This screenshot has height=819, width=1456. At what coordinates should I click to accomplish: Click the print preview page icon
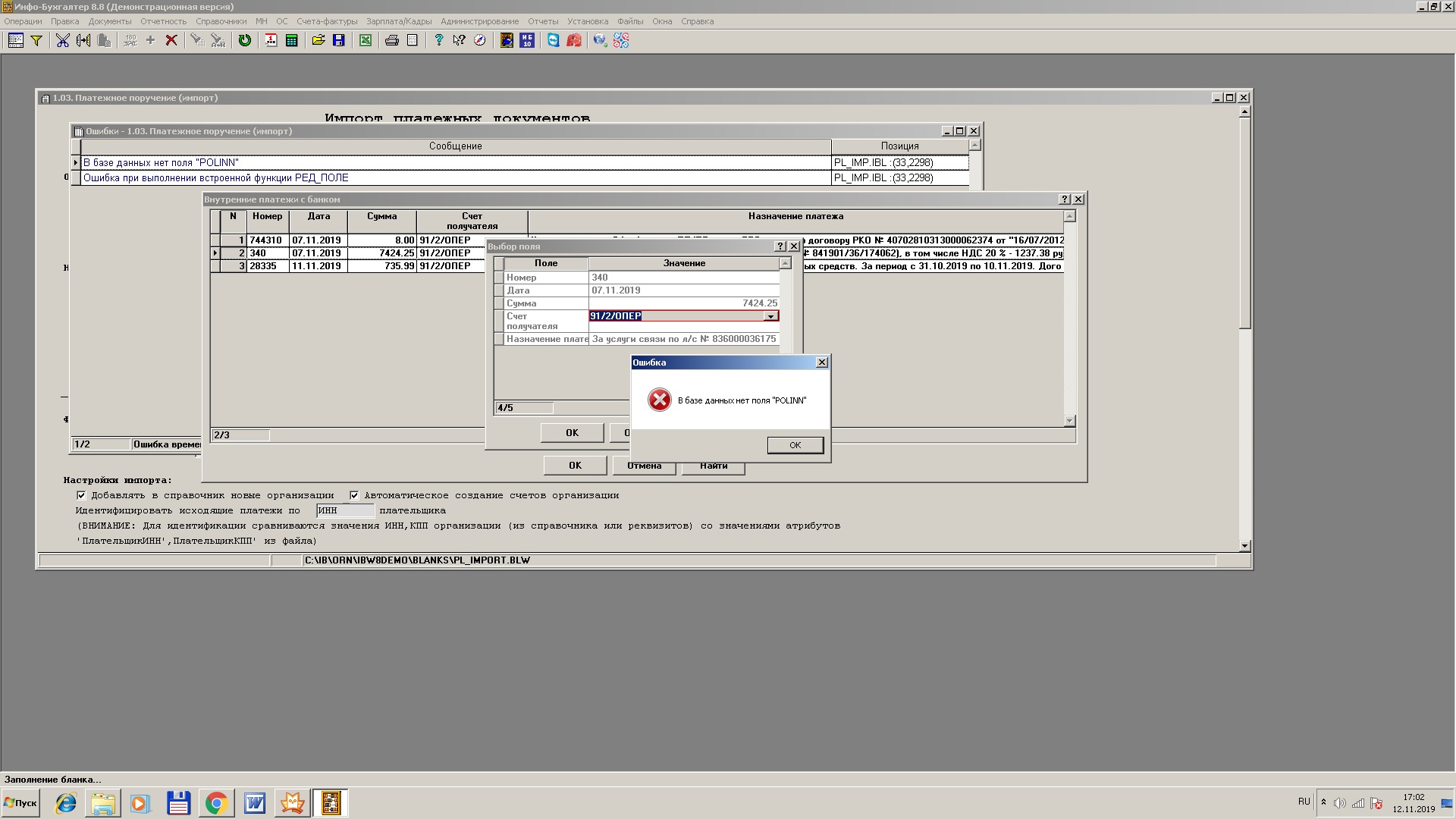pyautogui.click(x=413, y=40)
